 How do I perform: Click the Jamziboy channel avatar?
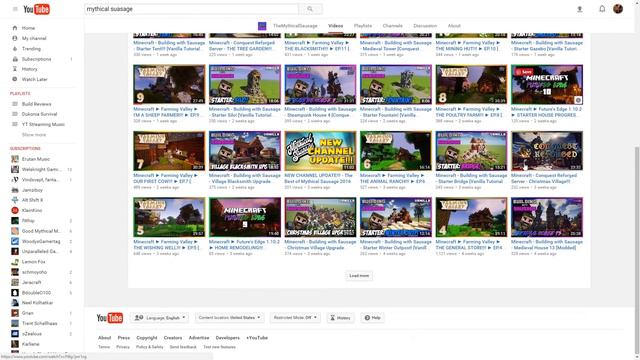(15, 190)
